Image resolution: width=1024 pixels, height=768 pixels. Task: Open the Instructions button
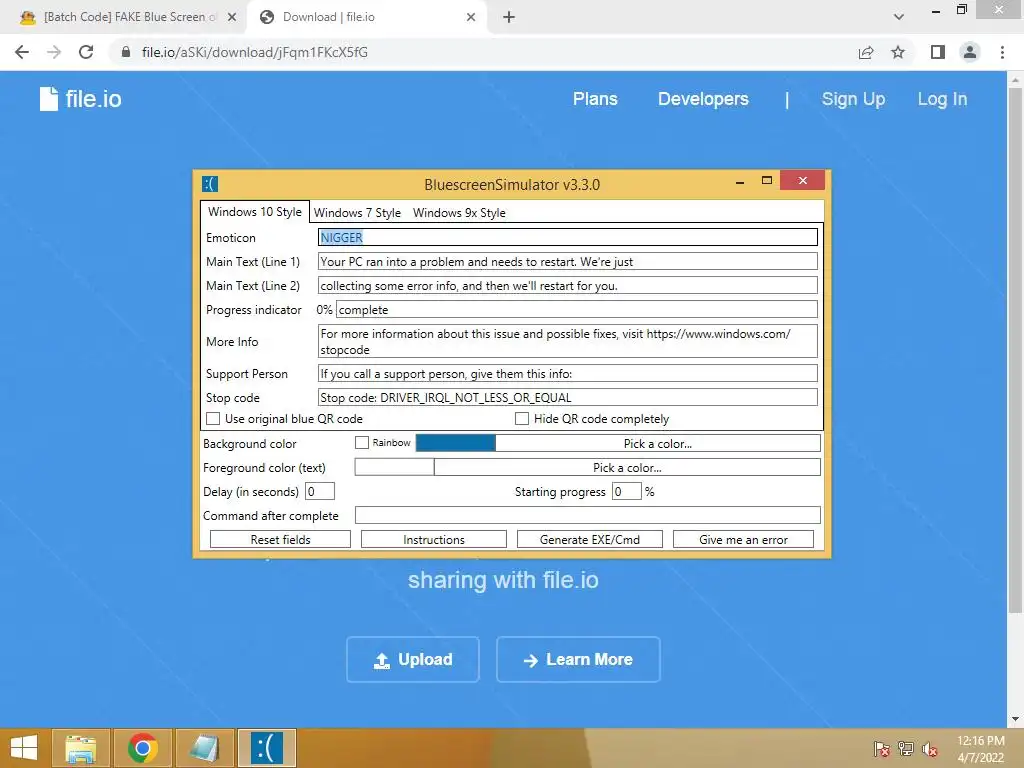tap(434, 539)
